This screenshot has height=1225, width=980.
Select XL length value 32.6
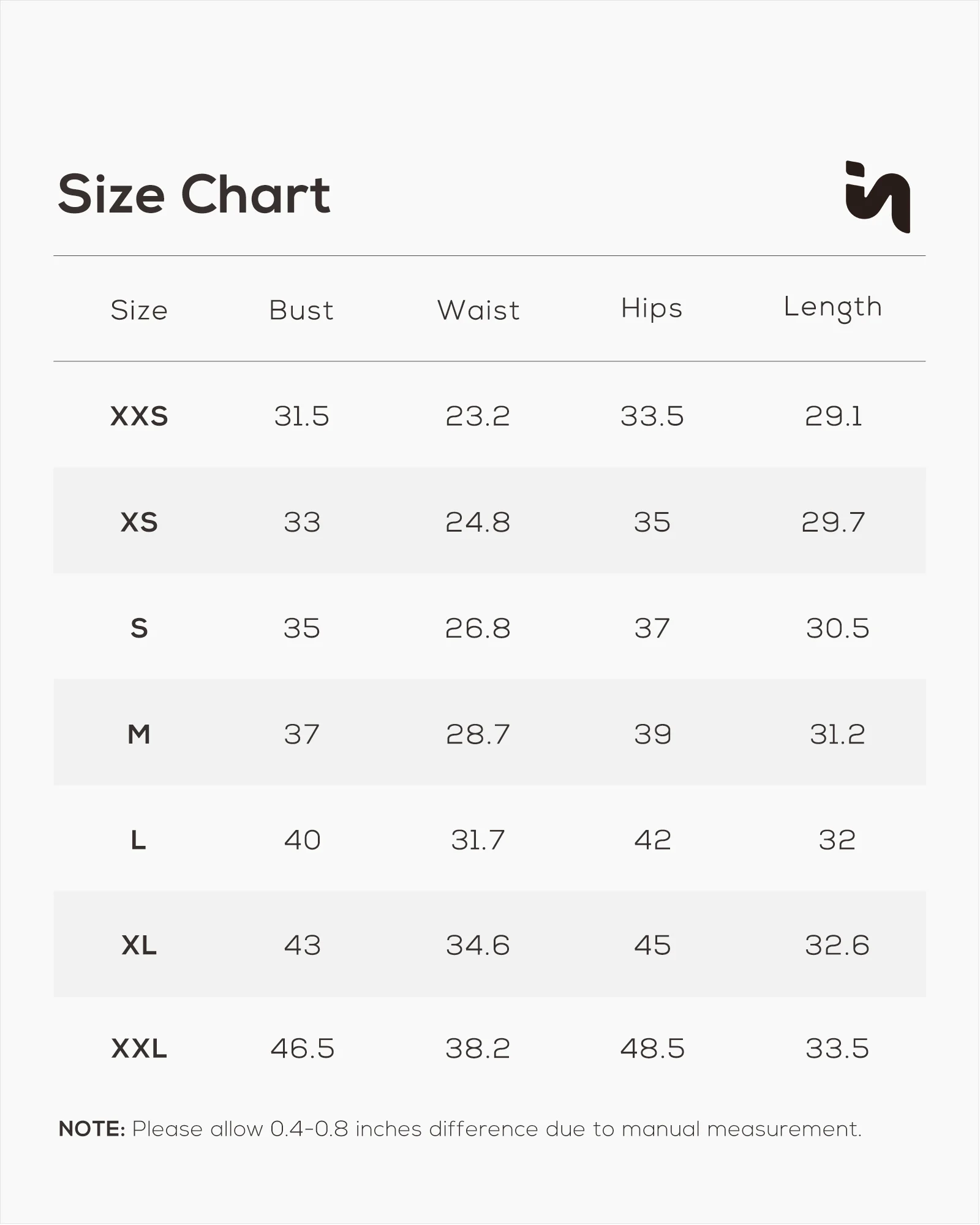837,946
